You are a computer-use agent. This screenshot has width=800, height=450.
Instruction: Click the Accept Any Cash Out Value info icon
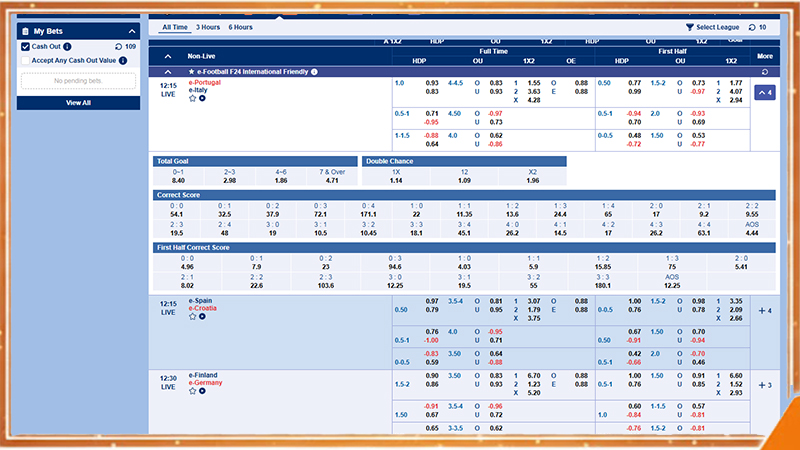[x=123, y=60]
